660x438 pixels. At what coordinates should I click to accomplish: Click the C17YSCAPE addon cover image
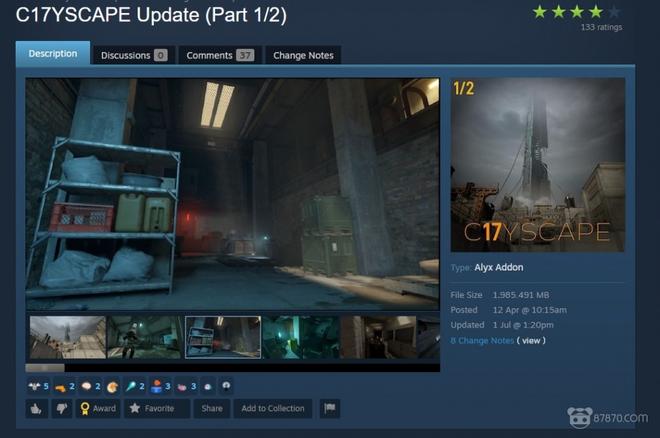pos(538,165)
